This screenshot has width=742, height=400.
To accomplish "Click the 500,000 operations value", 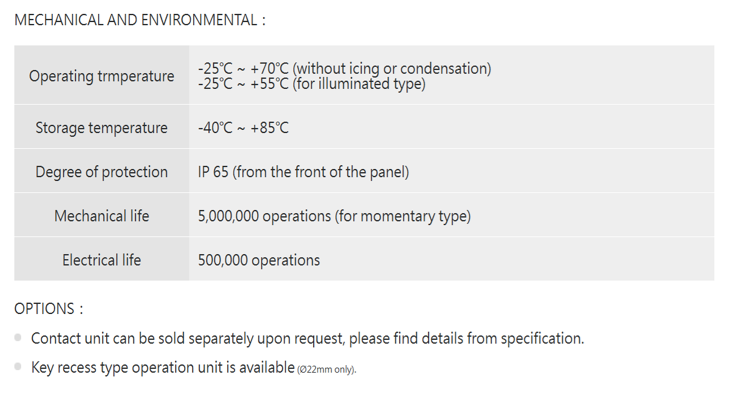I will click(259, 260).
